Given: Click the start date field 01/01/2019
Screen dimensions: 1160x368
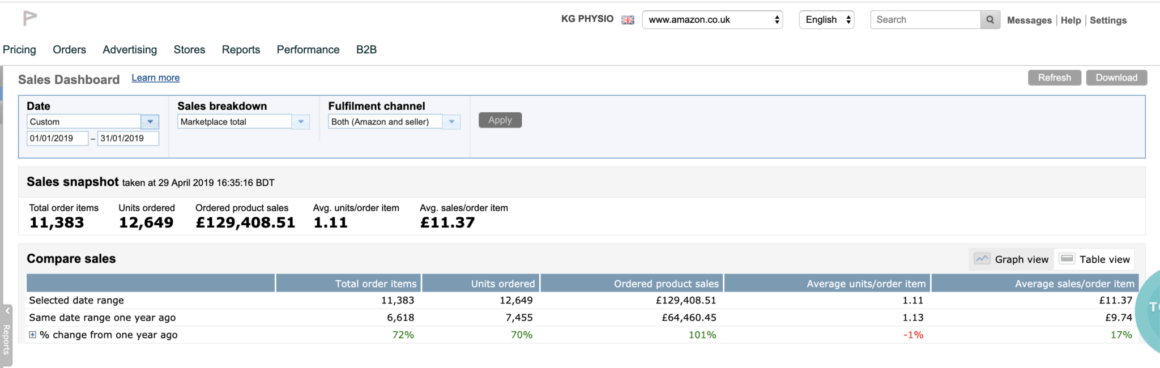Looking at the screenshot, I should click(57, 138).
